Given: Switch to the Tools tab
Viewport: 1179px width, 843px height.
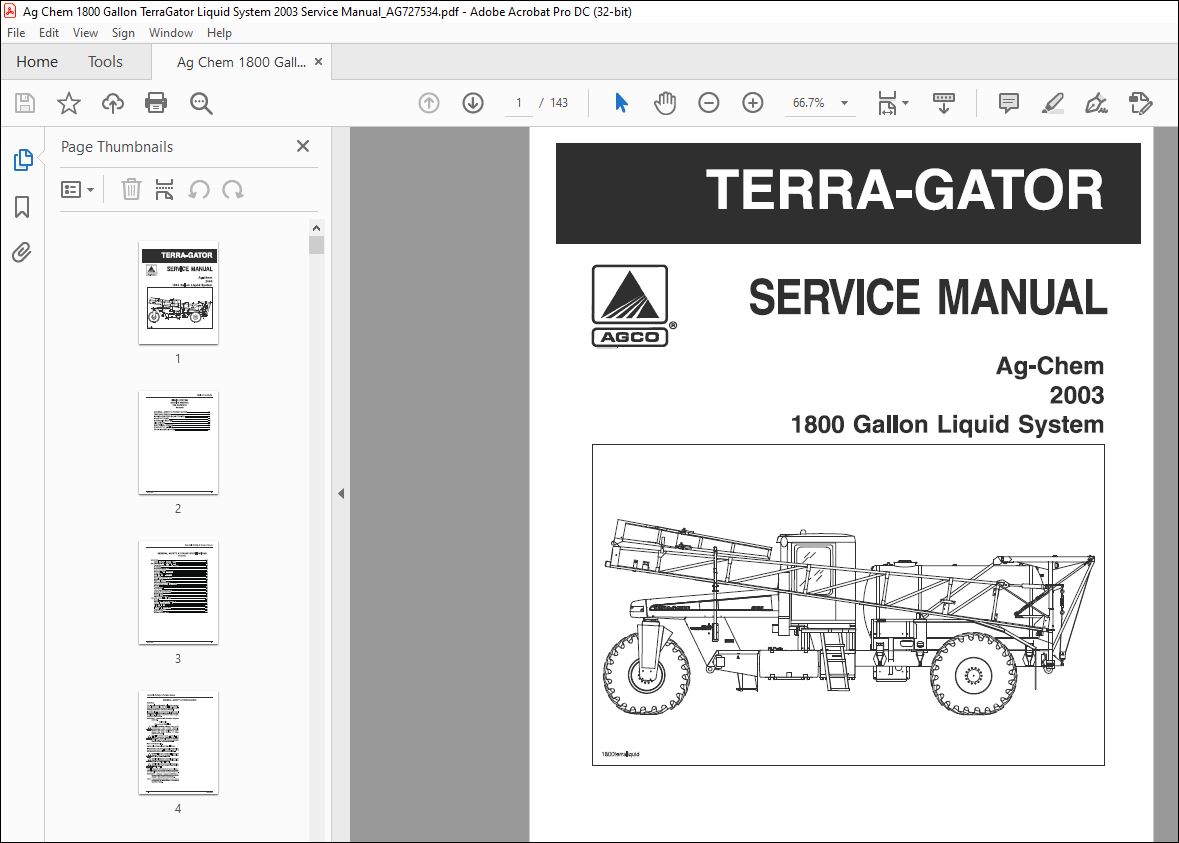Looking at the screenshot, I should click(105, 62).
